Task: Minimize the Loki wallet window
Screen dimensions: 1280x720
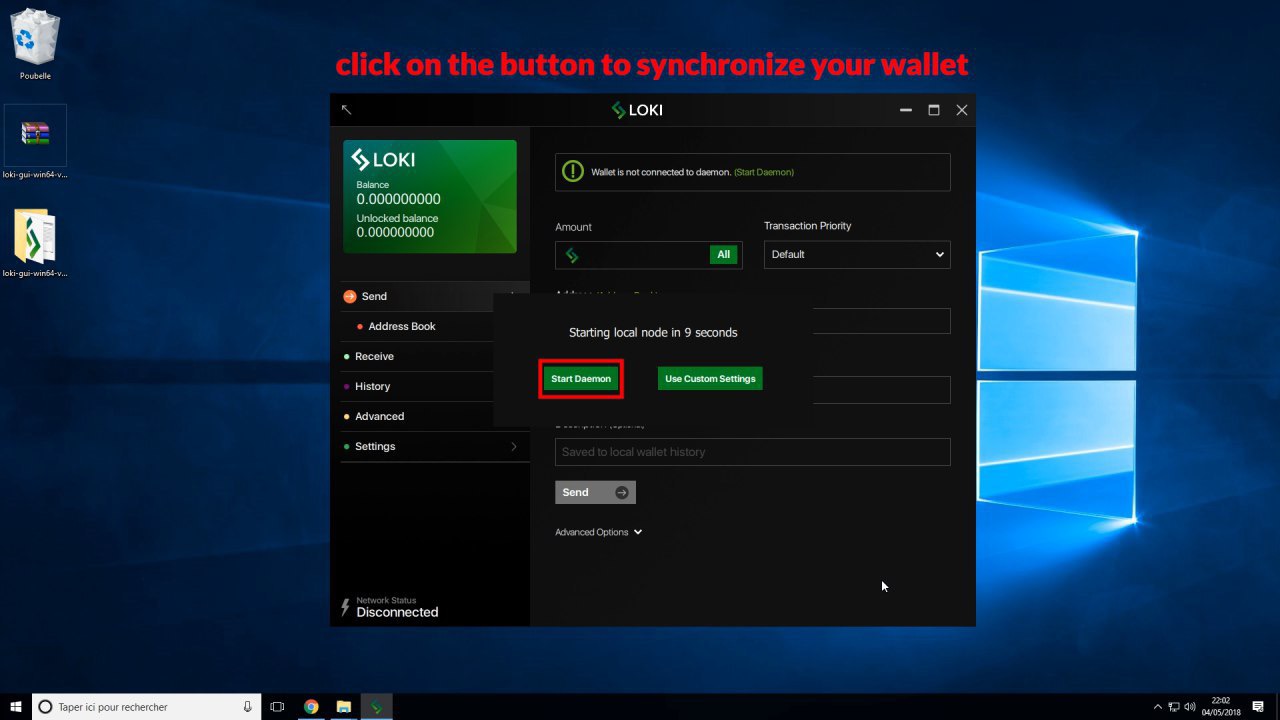Action: coord(906,110)
